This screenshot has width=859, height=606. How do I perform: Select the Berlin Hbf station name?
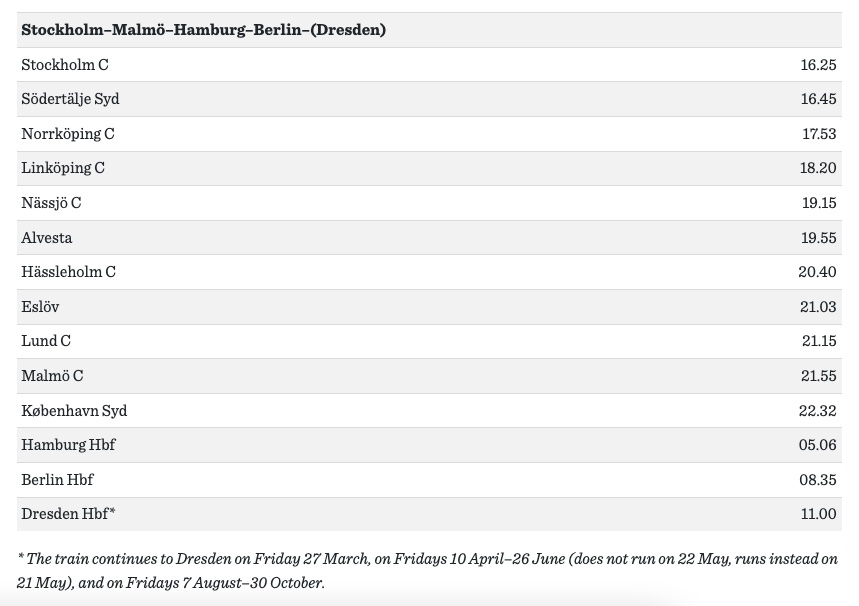pyautogui.click(x=57, y=479)
